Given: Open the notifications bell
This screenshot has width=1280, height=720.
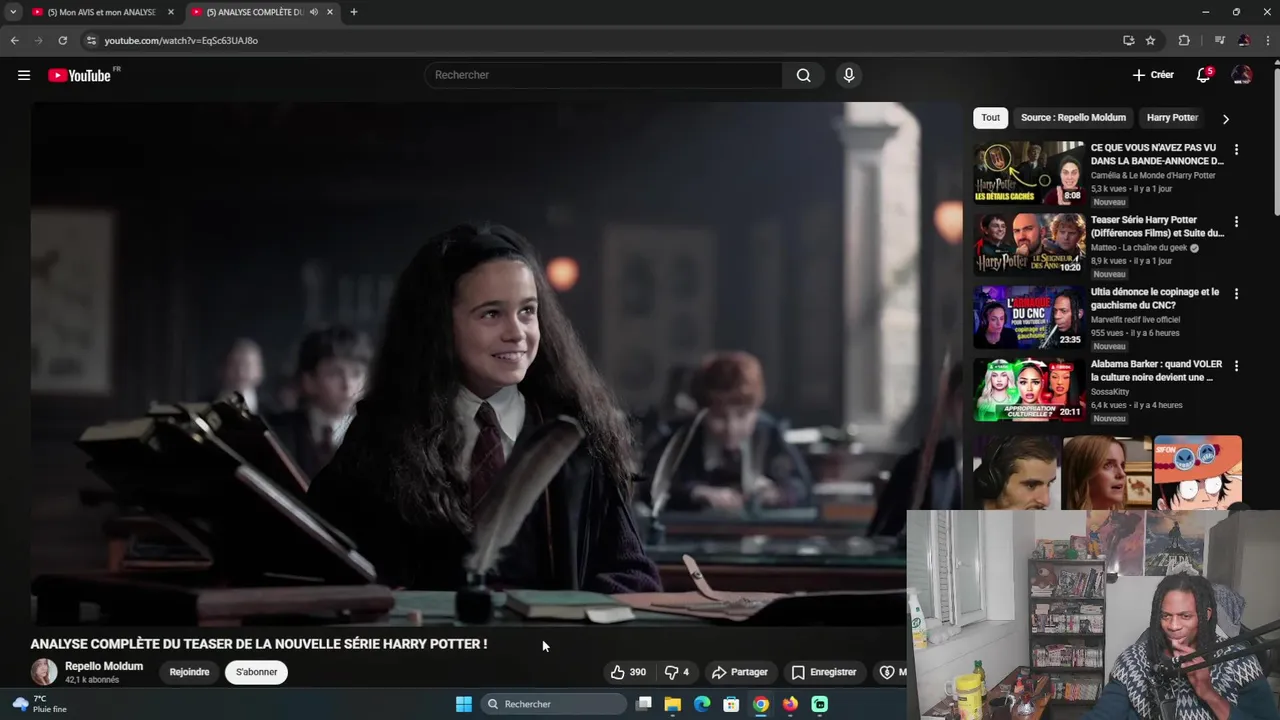Looking at the screenshot, I should (x=1203, y=75).
